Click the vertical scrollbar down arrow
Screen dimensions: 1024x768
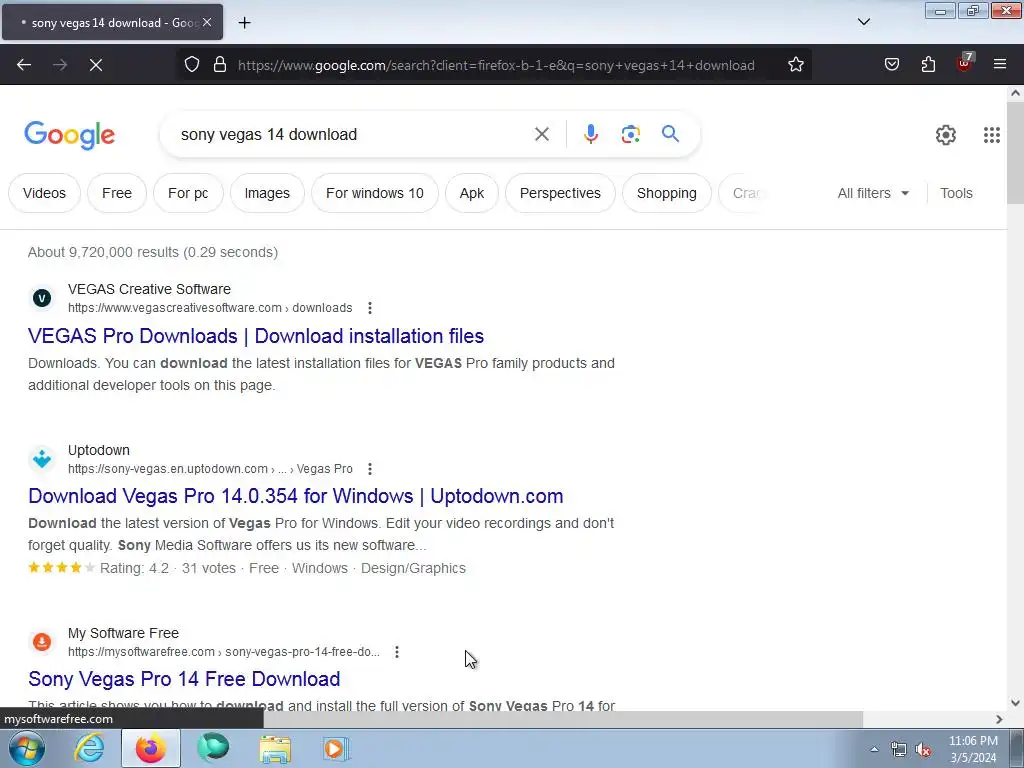1016,703
